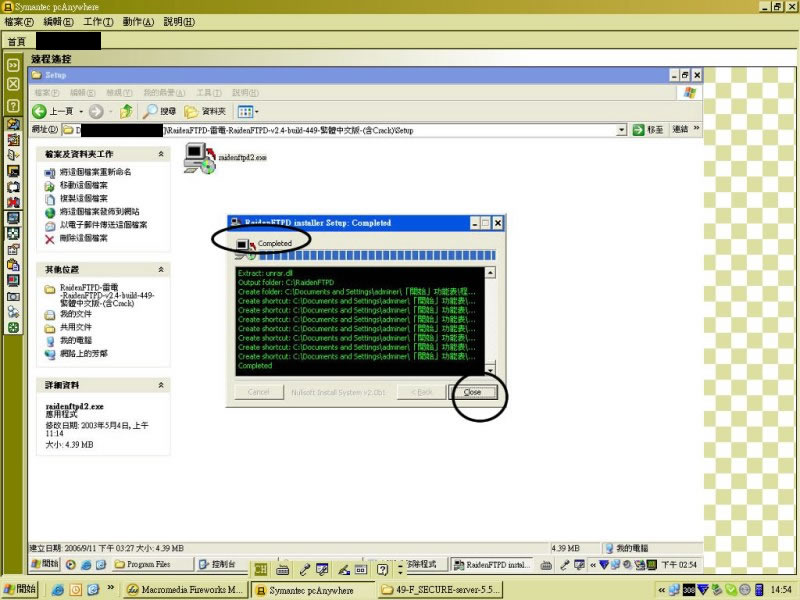Viewport: 800px width, 600px height.
Task: Click the Up folder icon in Setup toolbar
Action: 126,111
